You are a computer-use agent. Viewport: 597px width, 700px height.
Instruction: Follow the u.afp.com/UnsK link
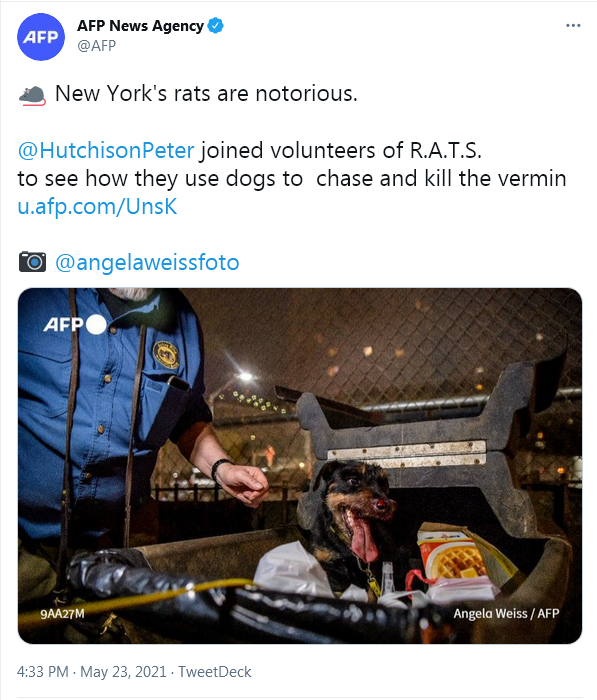97,207
